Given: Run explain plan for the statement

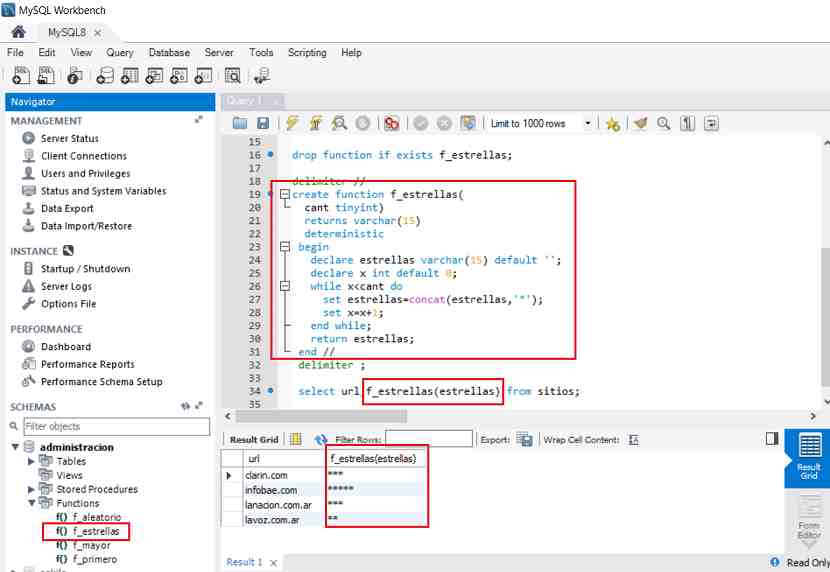Looking at the screenshot, I should pyautogui.click(x=339, y=123).
